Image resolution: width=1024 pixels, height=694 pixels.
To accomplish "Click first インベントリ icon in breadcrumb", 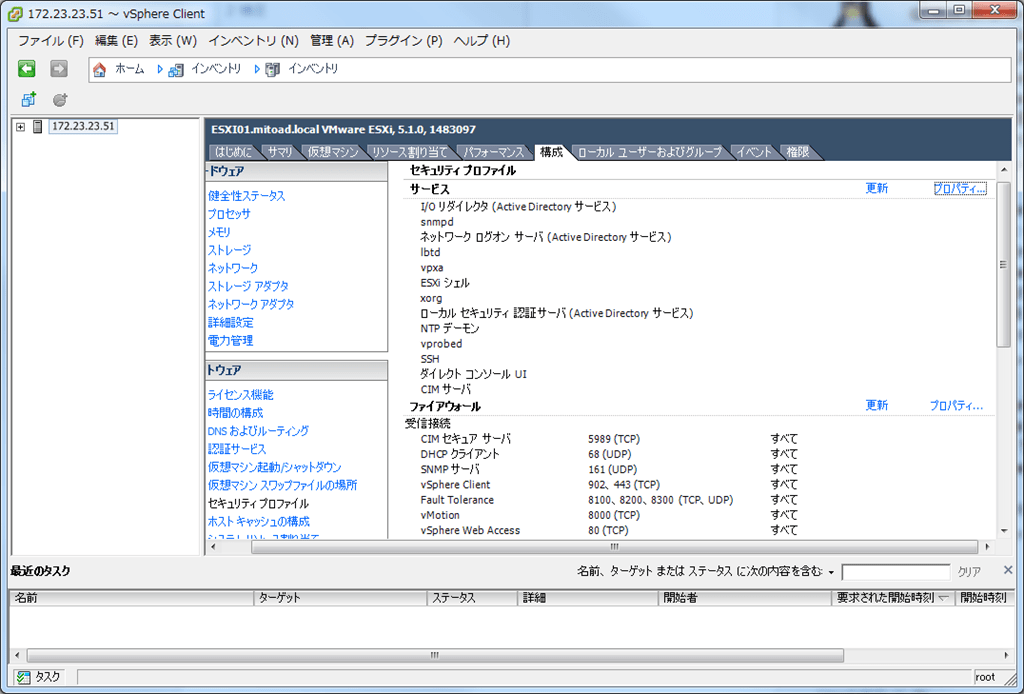I will (x=176, y=70).
